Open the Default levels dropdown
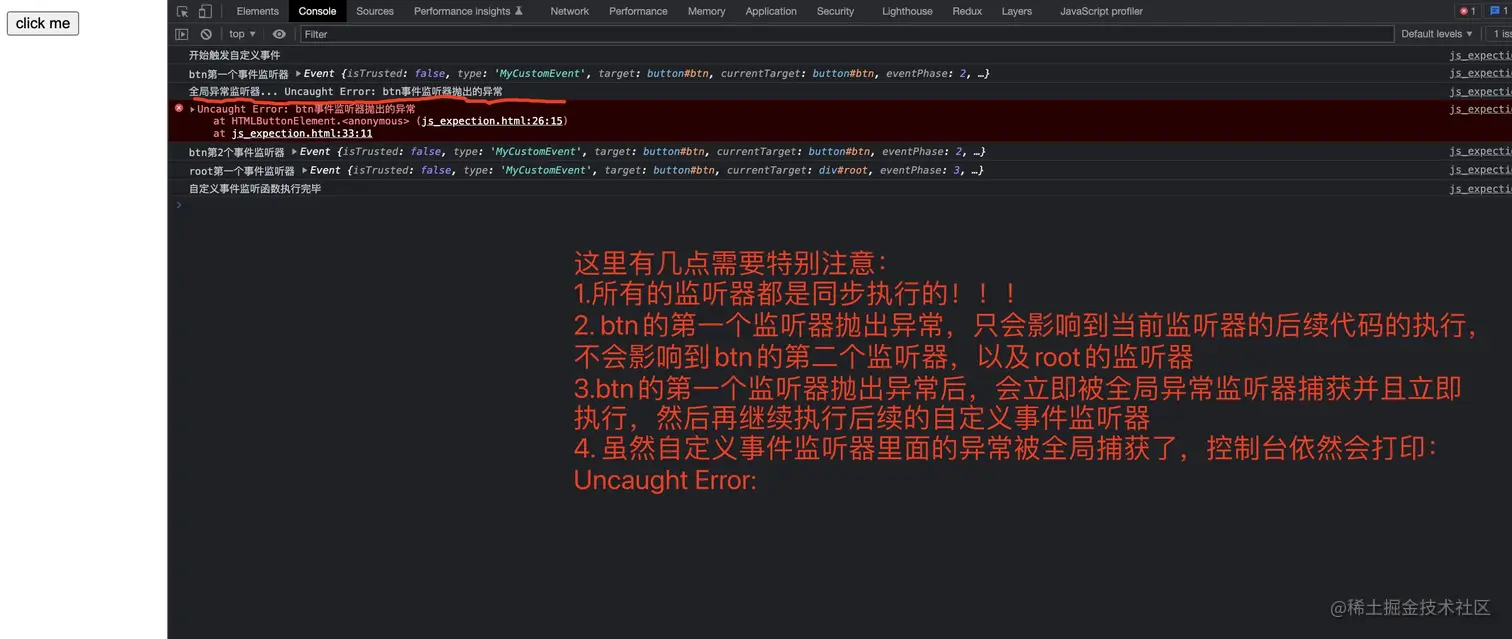The width and height of the screenshot is (1512, 639). point(1437,33)
